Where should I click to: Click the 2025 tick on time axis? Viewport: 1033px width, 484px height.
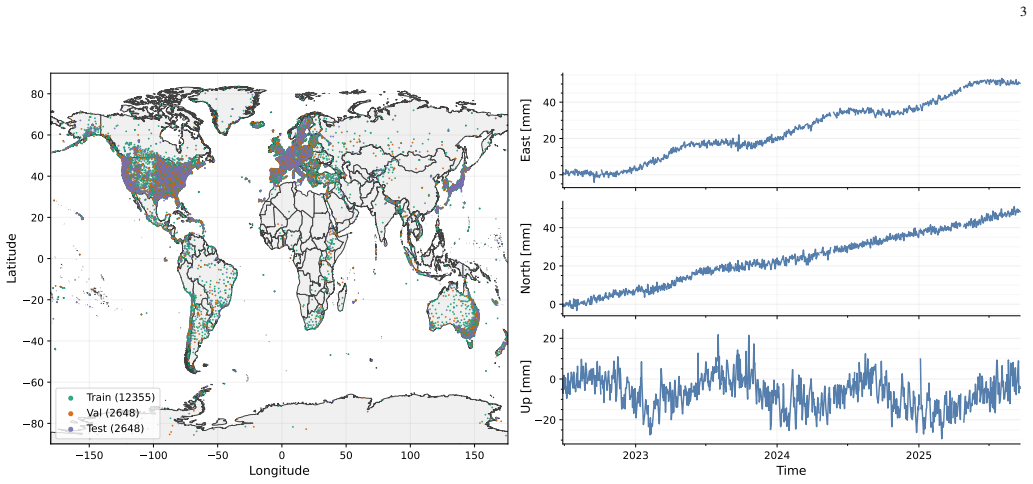(x=919, y=456)
